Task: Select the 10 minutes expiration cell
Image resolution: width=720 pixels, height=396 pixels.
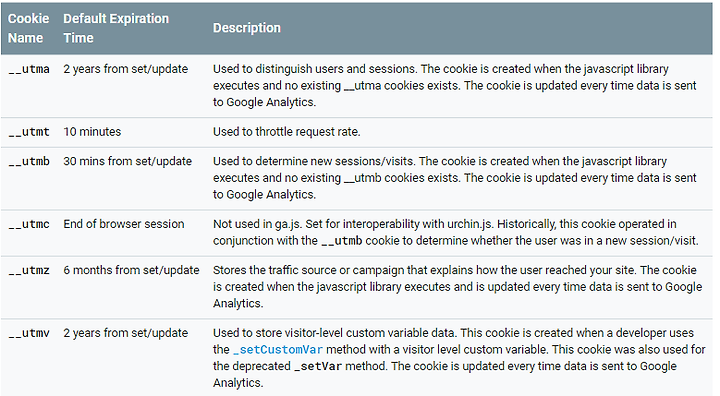Action: pyautogui.click(x=92, y=132)
